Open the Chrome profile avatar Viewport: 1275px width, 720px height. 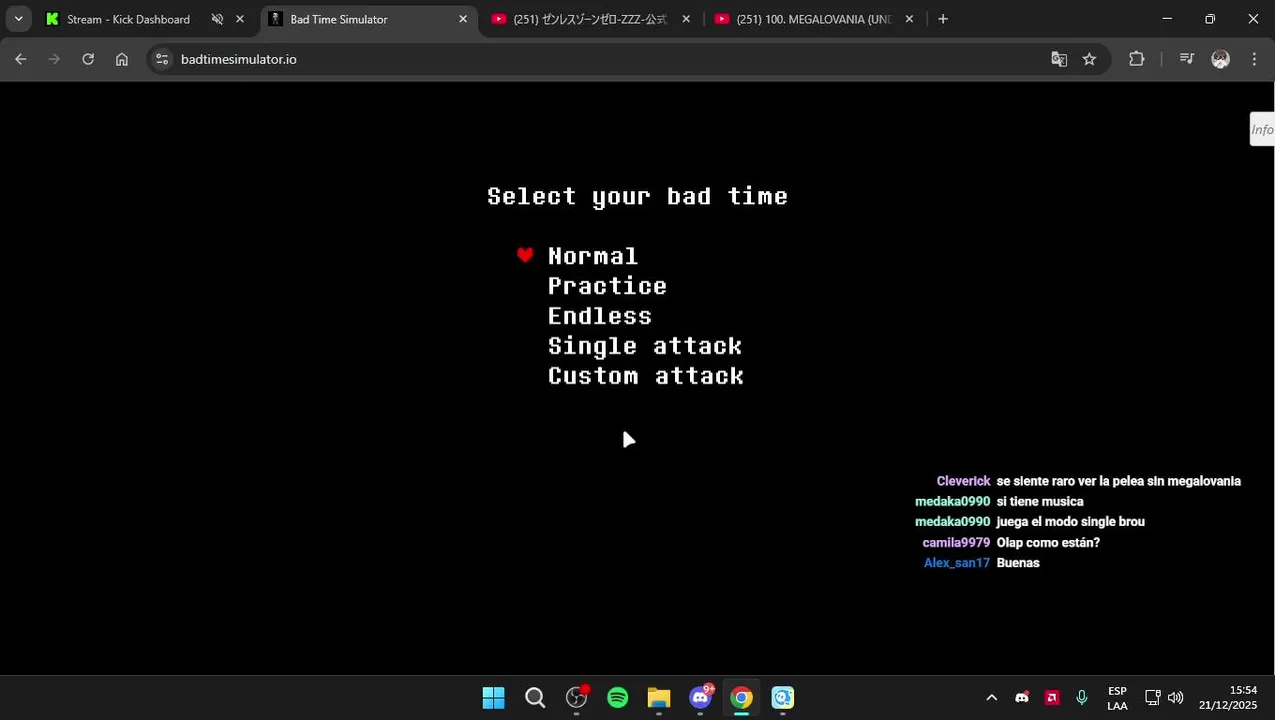[x=1220, y=59]
